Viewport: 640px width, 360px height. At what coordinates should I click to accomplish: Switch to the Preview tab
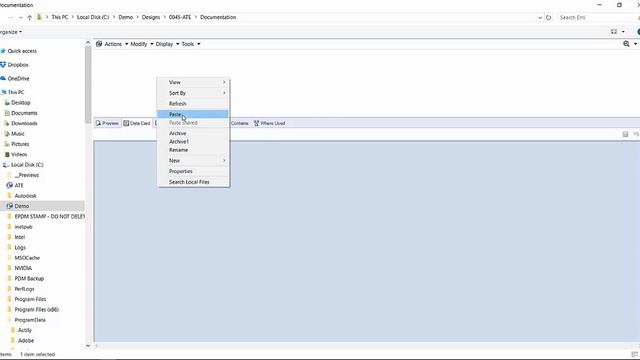[x=107, y=123]
